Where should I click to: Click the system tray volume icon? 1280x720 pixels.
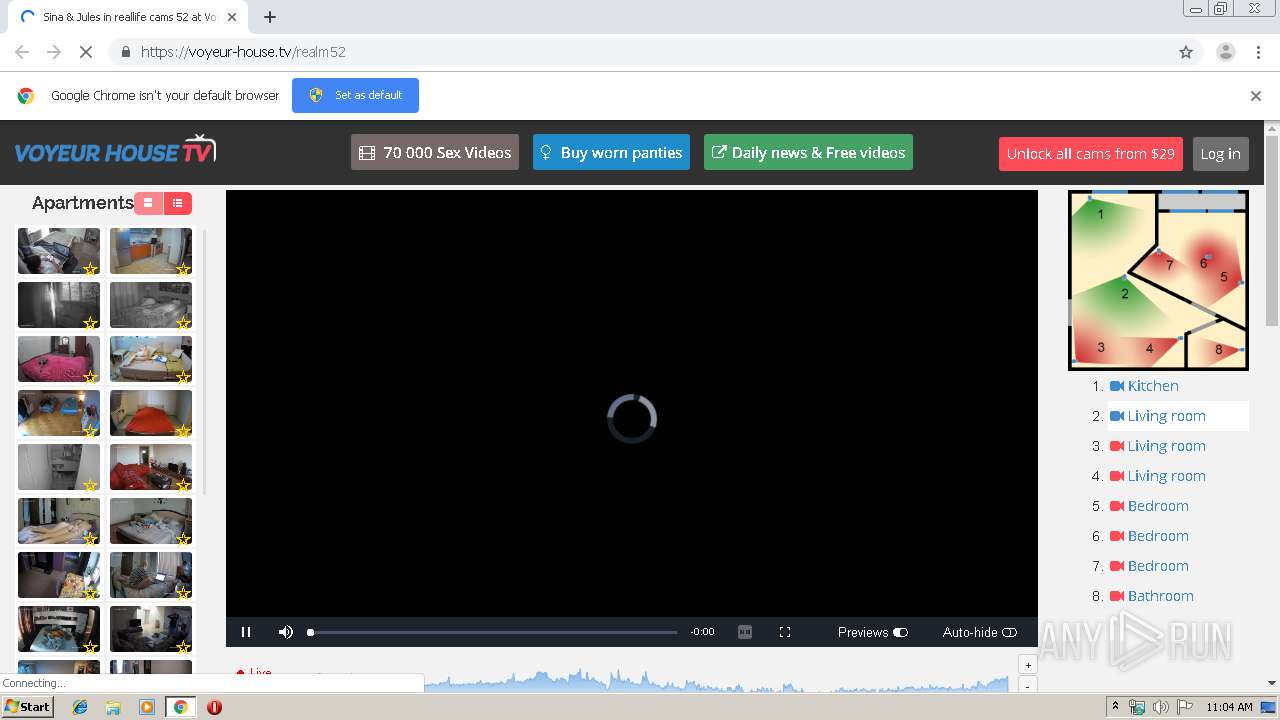(1161, 707)
